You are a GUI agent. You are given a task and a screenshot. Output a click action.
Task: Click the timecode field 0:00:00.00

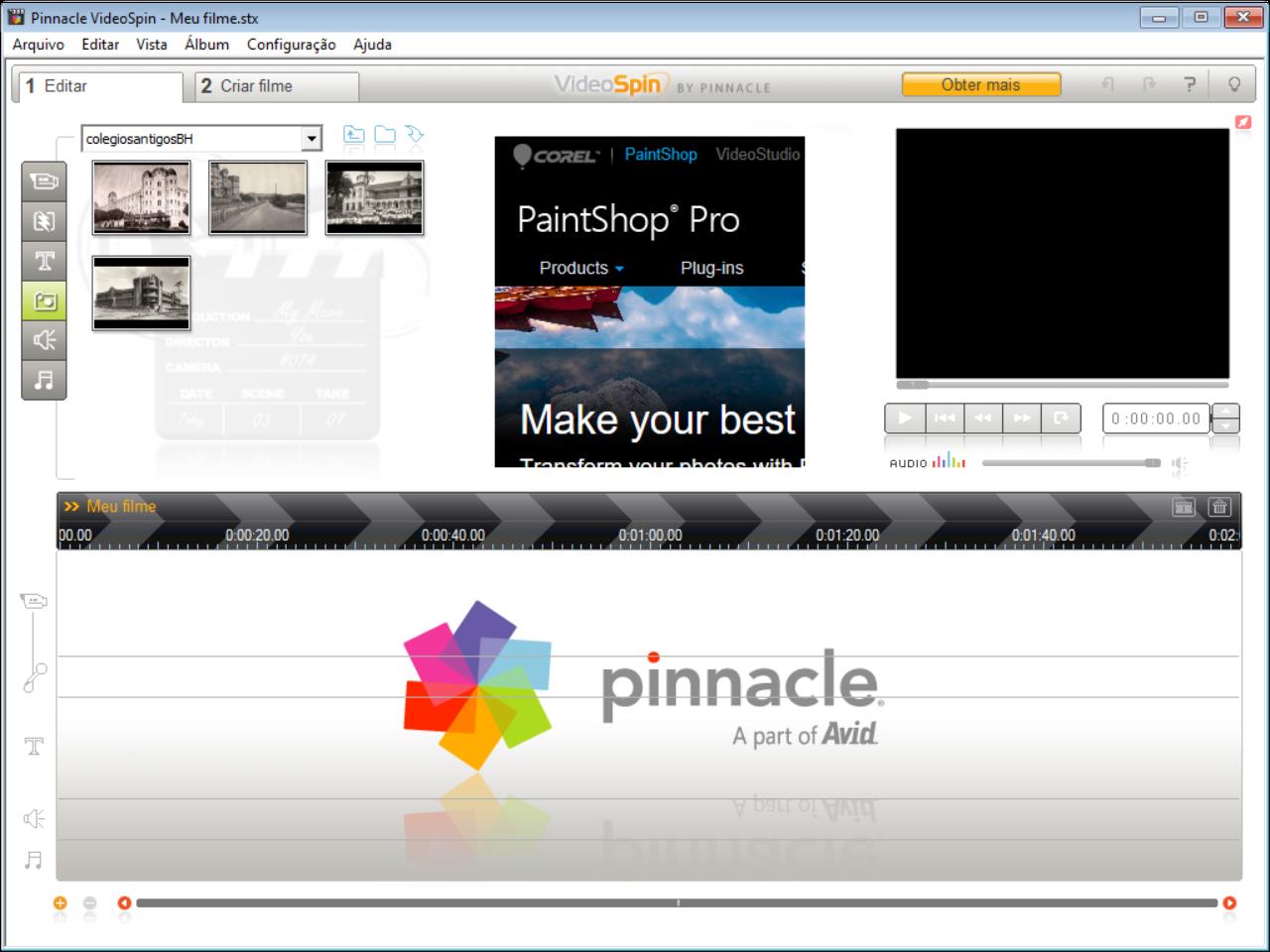(1157, 418)
